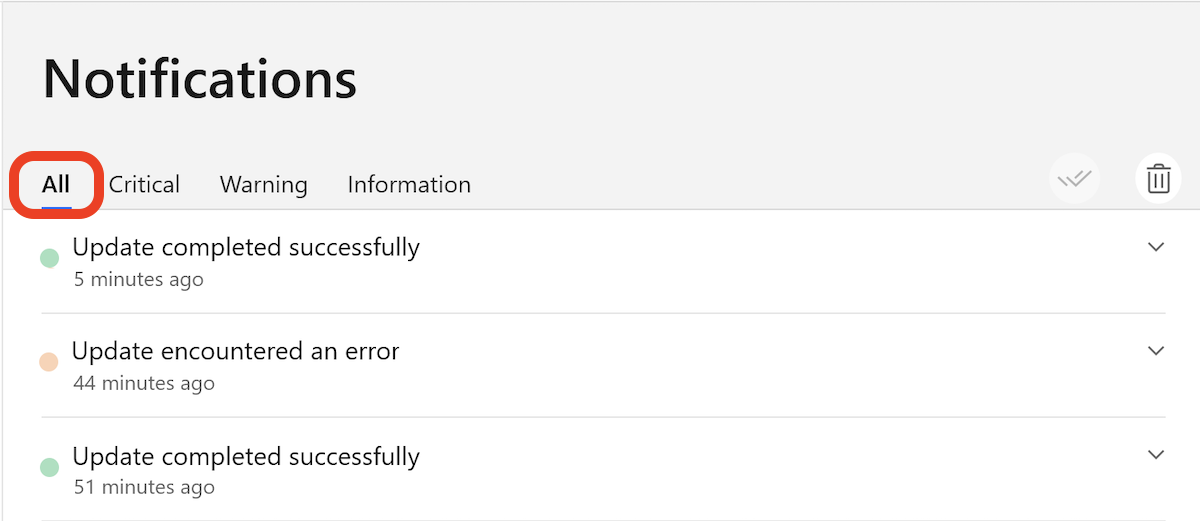Click green status dot of 5 minutes ago notification
1200x521 pixels.
pos(49,258)
